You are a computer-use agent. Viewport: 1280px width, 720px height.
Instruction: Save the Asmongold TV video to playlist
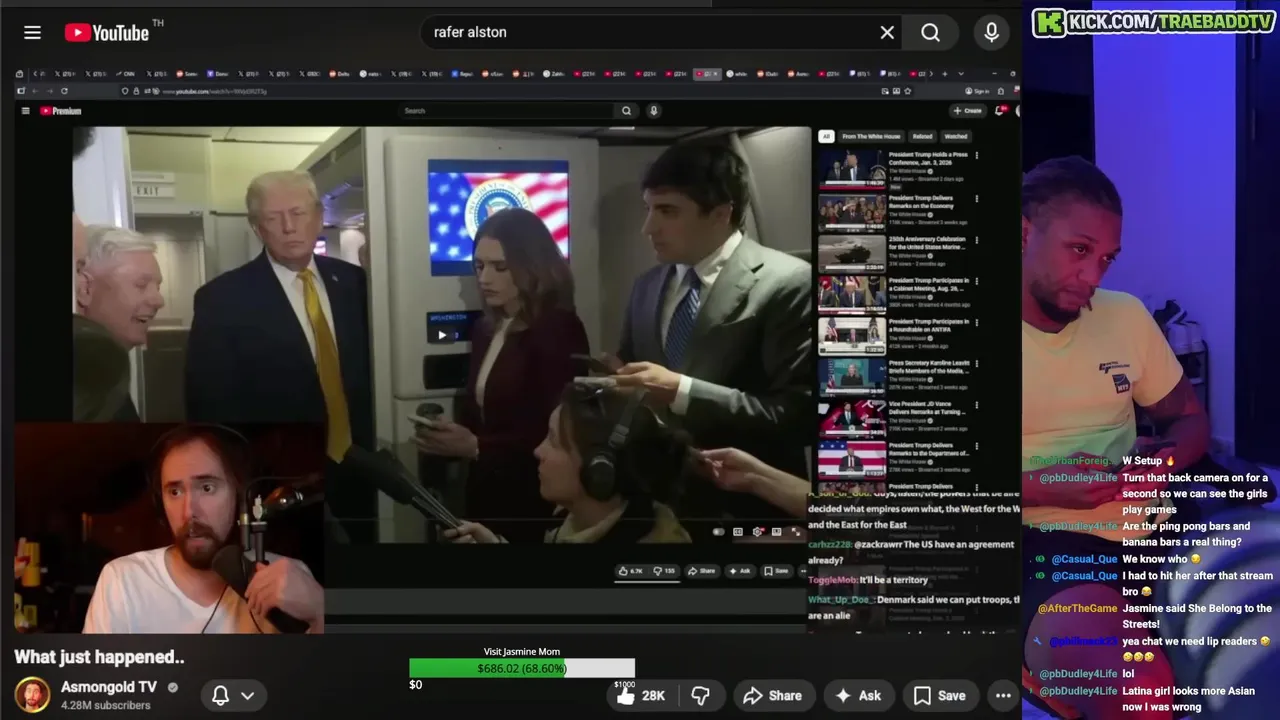(940, 695)
